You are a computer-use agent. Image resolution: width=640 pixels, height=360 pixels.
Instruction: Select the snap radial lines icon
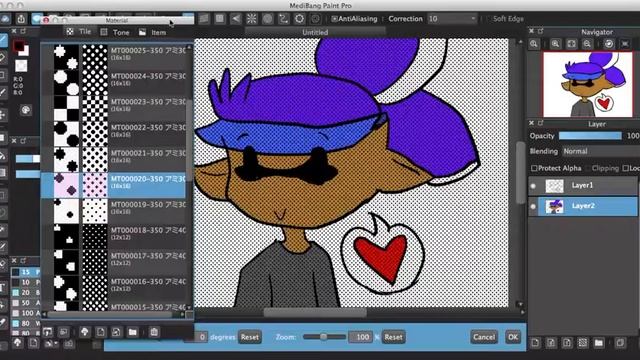251,19
